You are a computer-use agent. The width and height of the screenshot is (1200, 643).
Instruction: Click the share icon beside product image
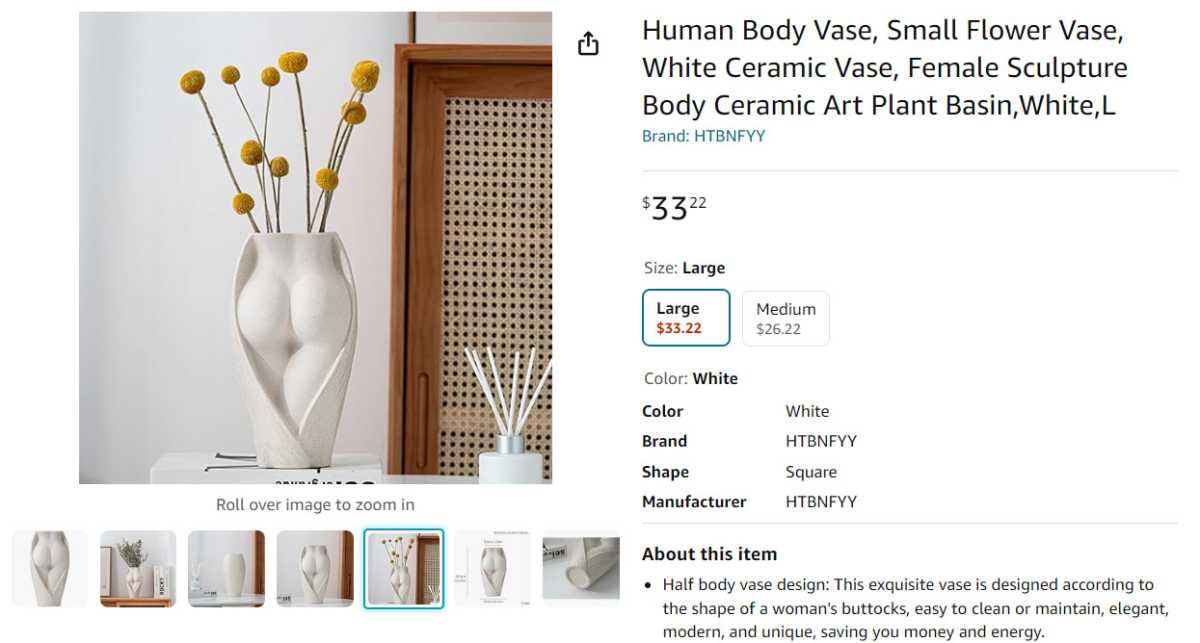coord(588,44)
